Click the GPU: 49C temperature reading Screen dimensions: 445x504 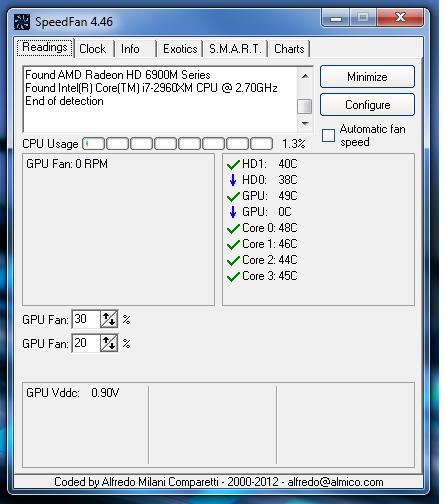pyautogui.click(x=270, y=196)
